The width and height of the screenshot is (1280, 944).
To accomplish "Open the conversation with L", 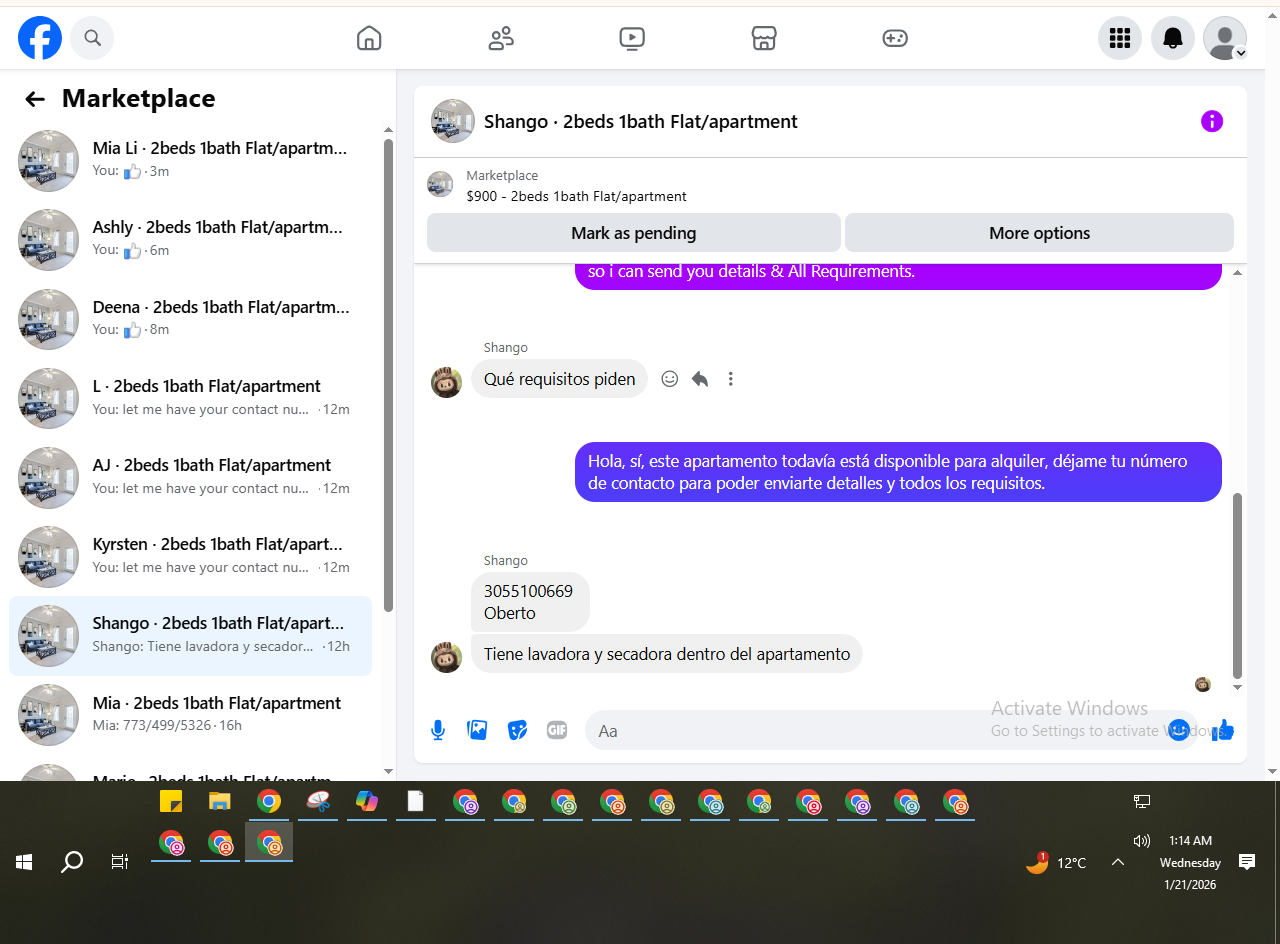I will coord(190,397).
